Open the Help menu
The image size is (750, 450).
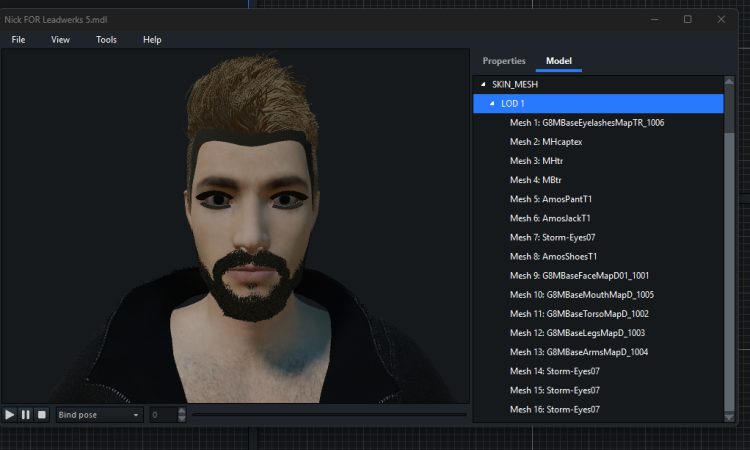152,39
